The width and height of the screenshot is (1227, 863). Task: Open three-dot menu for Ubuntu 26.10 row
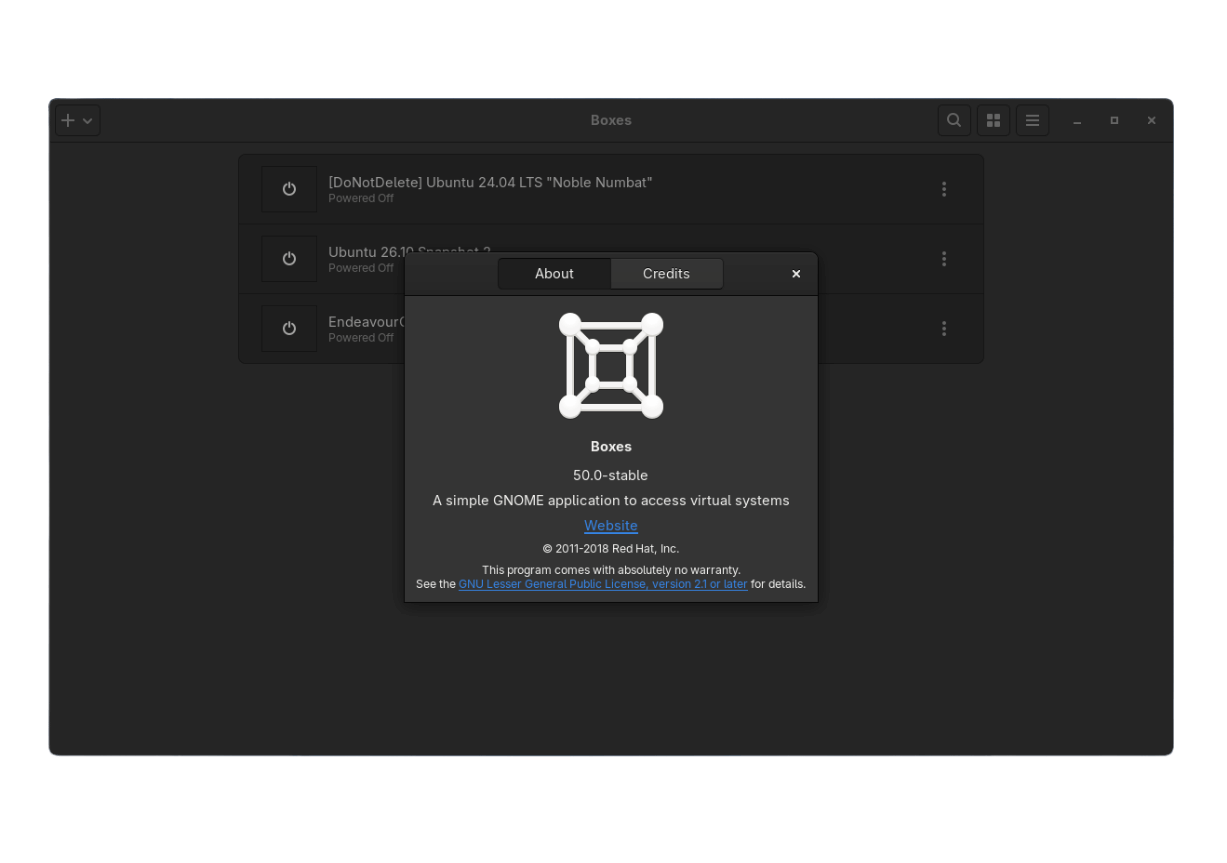tap(943, 259)
